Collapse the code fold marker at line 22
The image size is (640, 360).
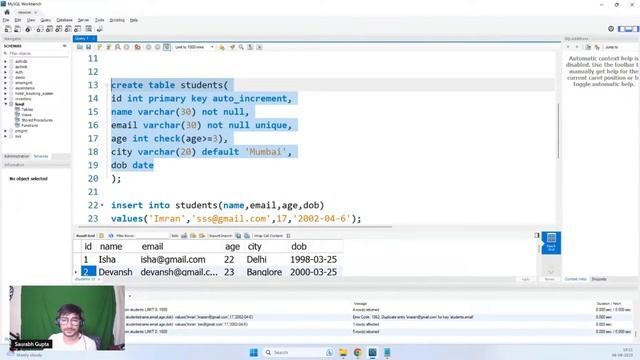[x=102, y=205]
